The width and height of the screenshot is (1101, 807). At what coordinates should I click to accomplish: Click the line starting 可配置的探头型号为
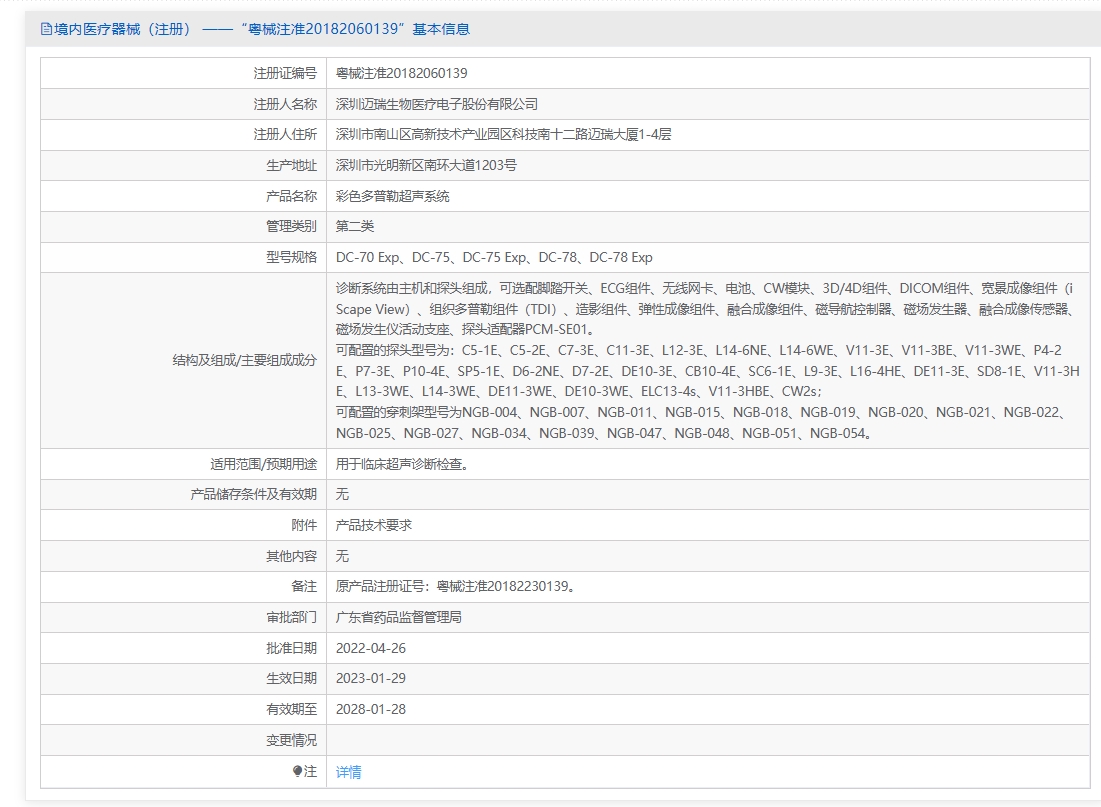coord(699,350)
